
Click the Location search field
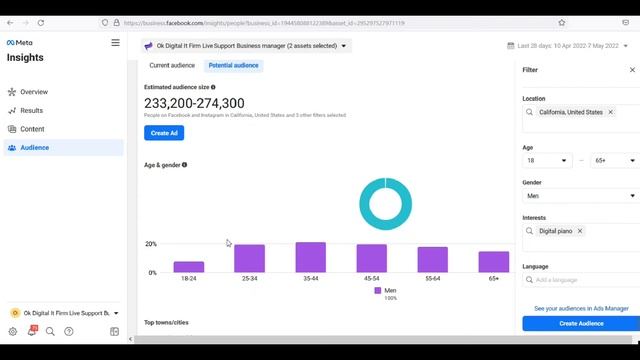click(581, 118)
